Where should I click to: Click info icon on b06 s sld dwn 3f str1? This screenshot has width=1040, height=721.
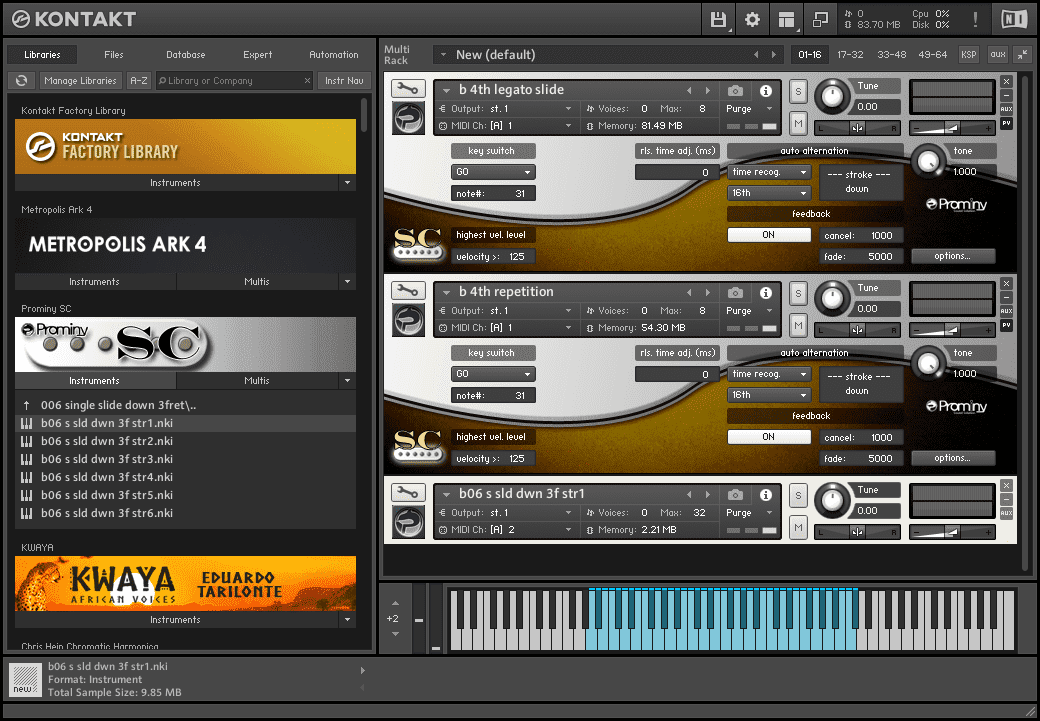pos(765,494)
